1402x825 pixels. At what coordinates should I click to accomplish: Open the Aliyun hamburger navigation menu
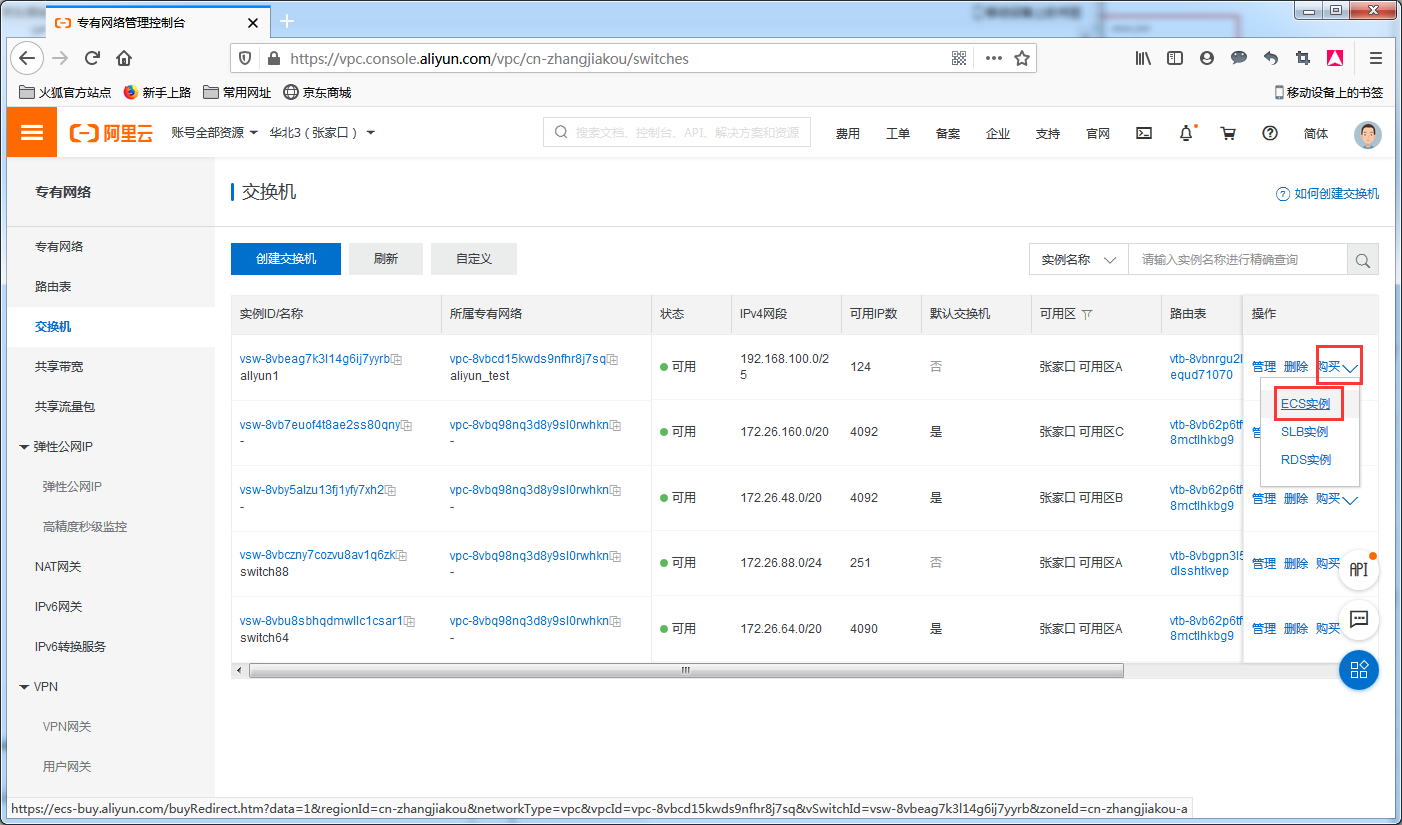(32, 133)
